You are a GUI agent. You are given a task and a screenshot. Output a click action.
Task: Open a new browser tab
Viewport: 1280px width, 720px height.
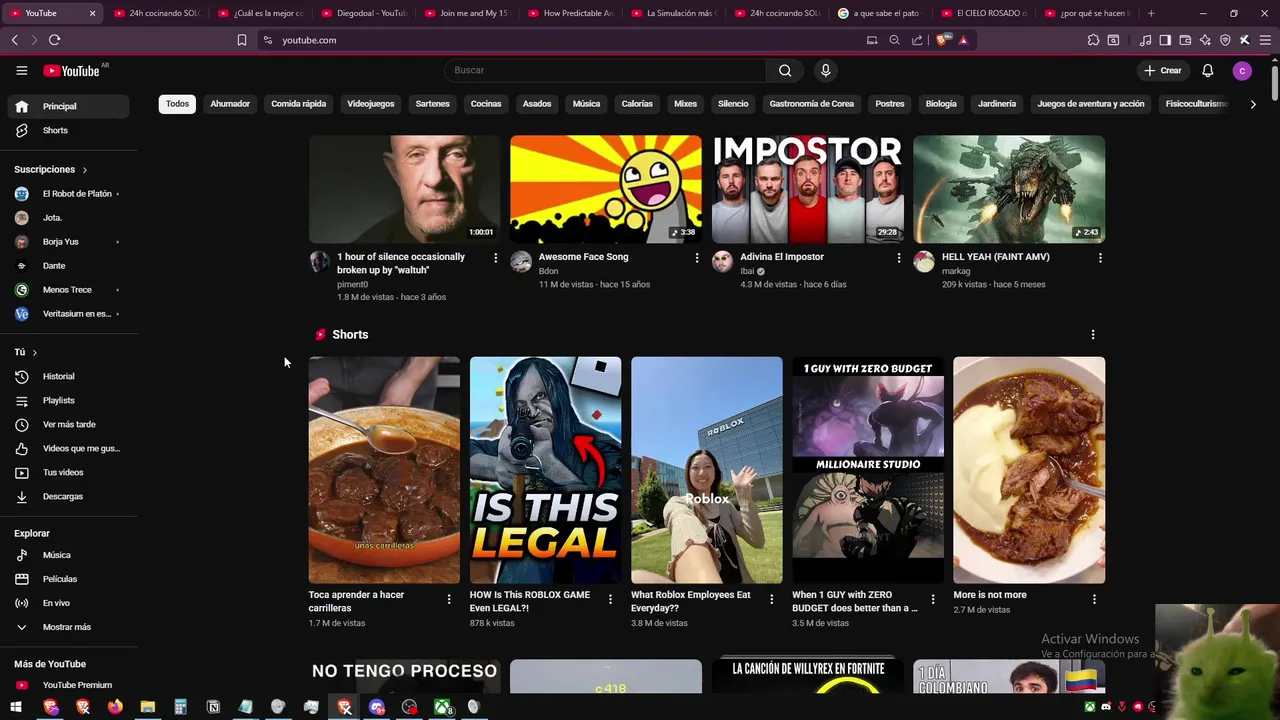[x=1151, y=13]
